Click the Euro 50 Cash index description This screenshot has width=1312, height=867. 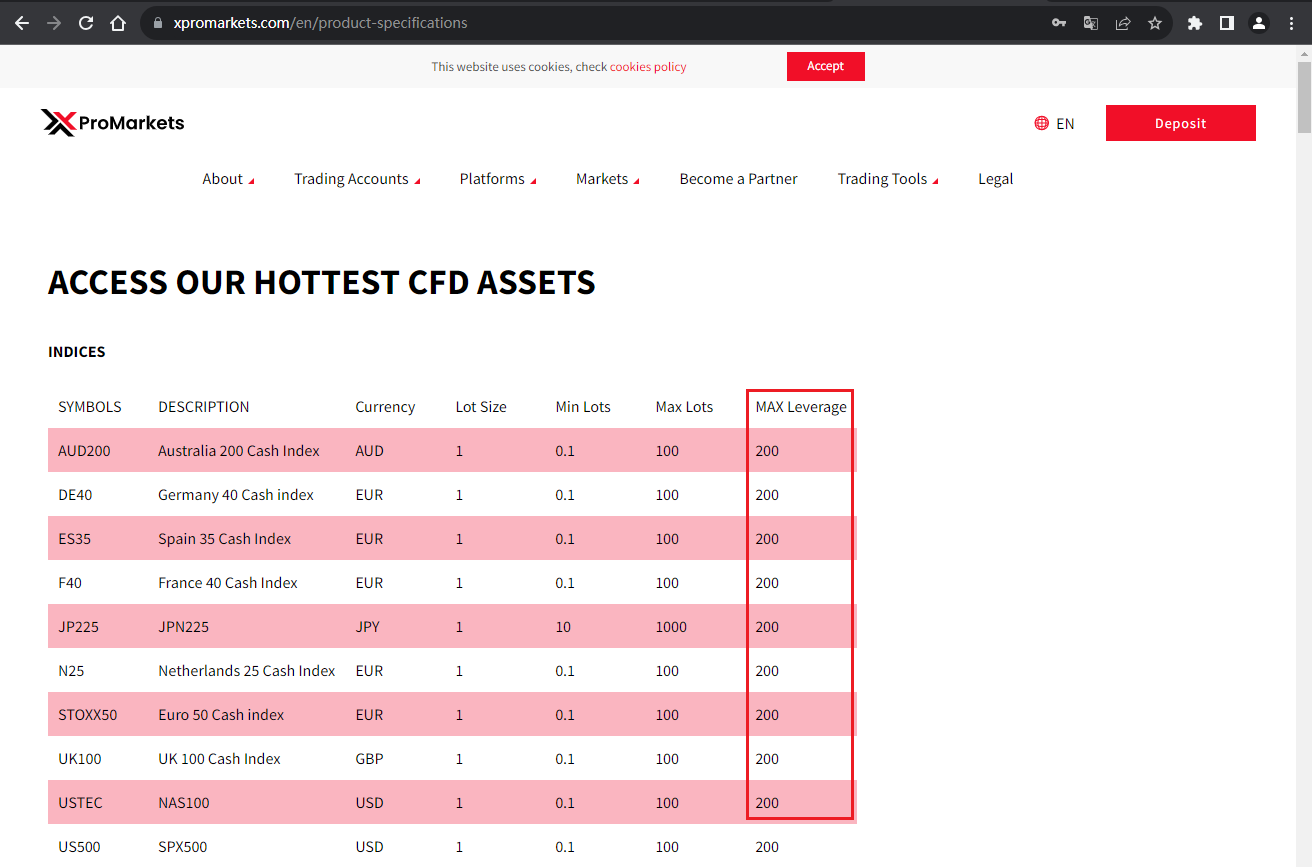pos(221,715)
